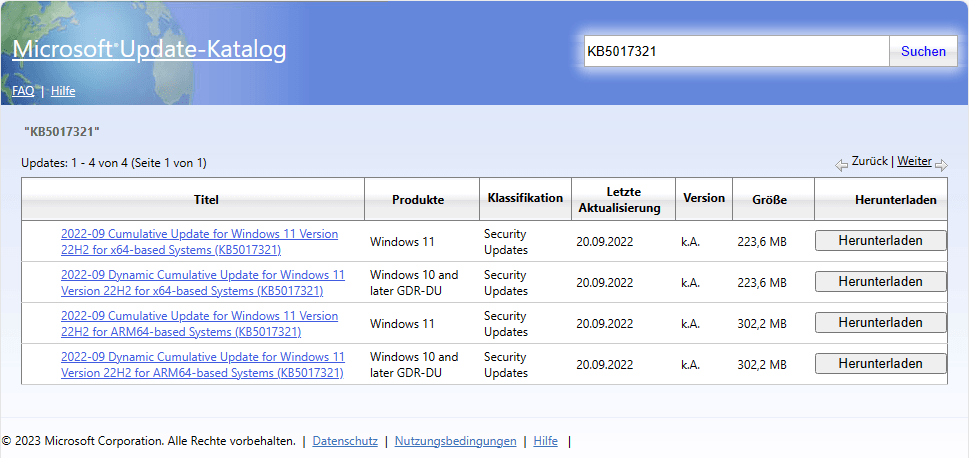The image size is (969, 458).
Task: Sort by the Version column header
Action: pos(704,198)
